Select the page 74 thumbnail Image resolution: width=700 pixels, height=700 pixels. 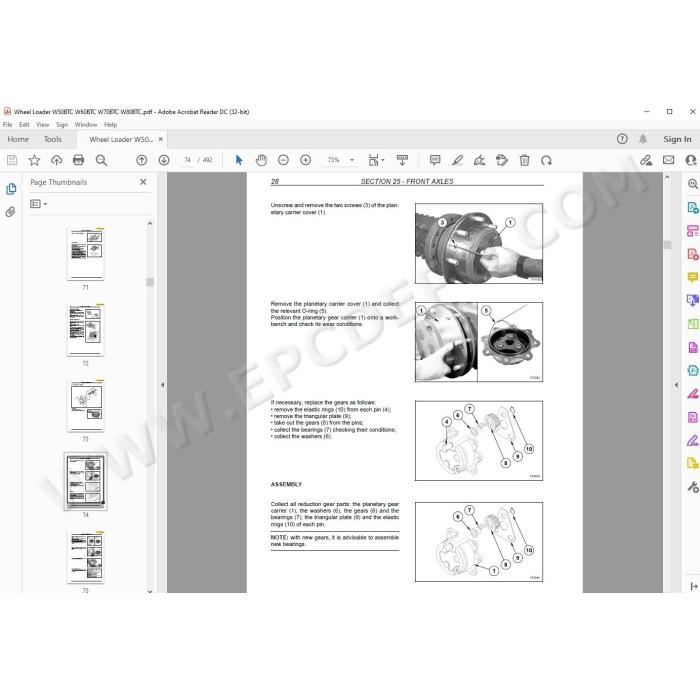85,481
